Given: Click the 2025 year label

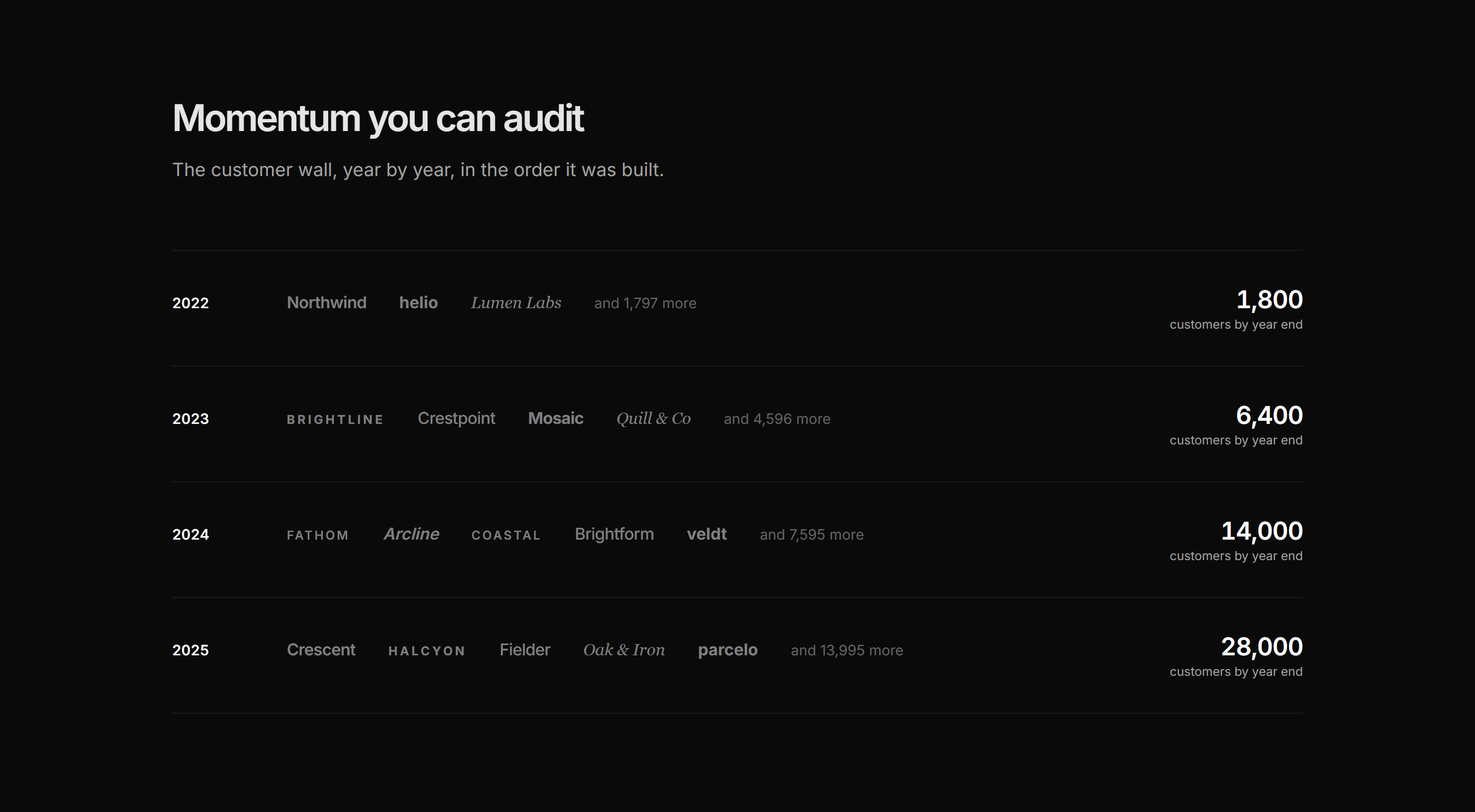Looking at the screenshot, I should [191, 650].
